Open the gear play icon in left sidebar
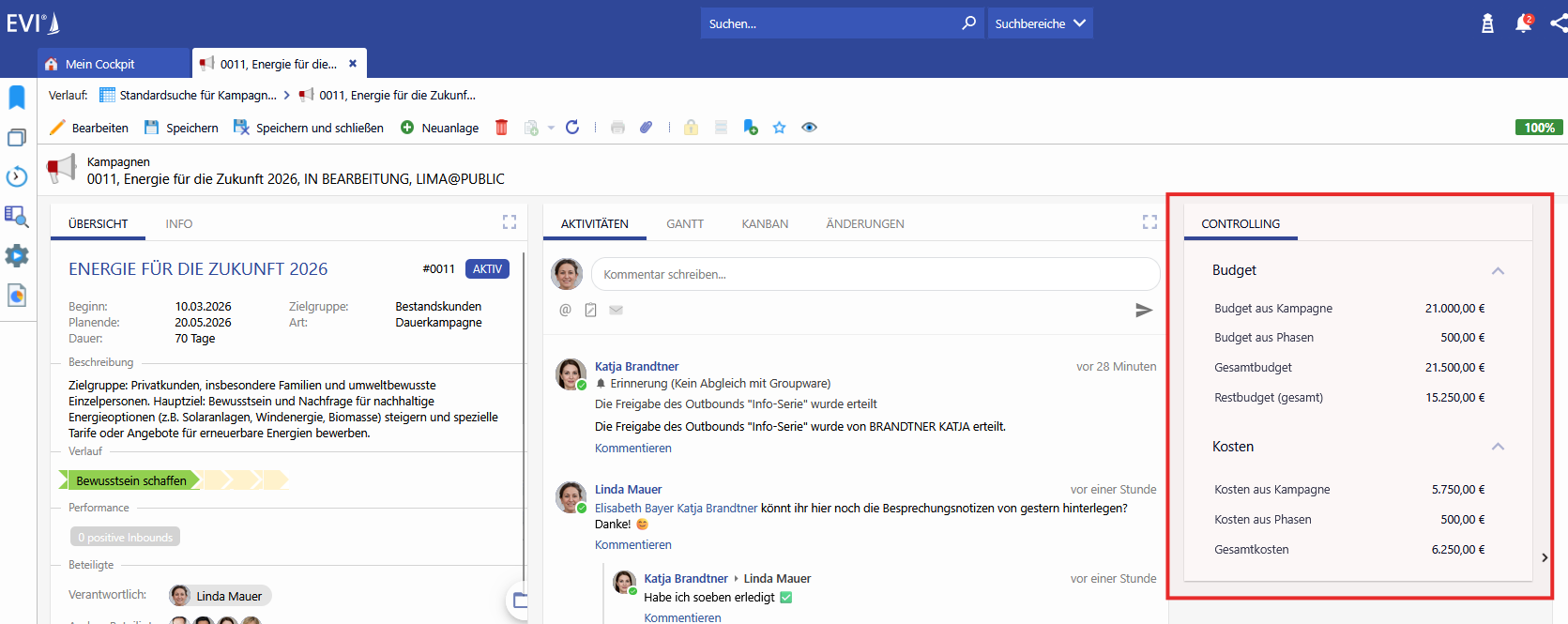This screenshot has width=1568, height=624. [17, 255]
